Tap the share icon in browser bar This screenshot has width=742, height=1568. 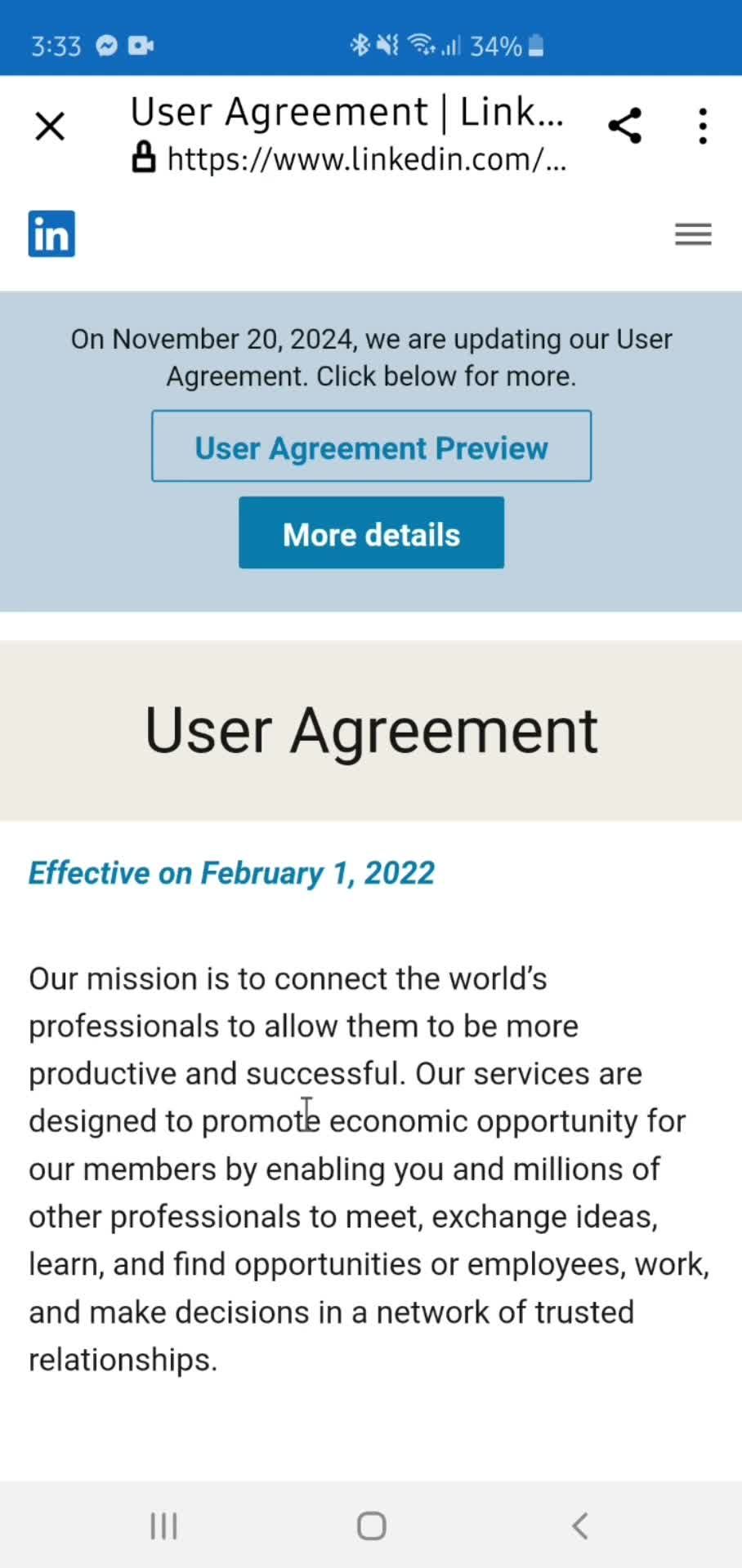[x=625, y=126]
